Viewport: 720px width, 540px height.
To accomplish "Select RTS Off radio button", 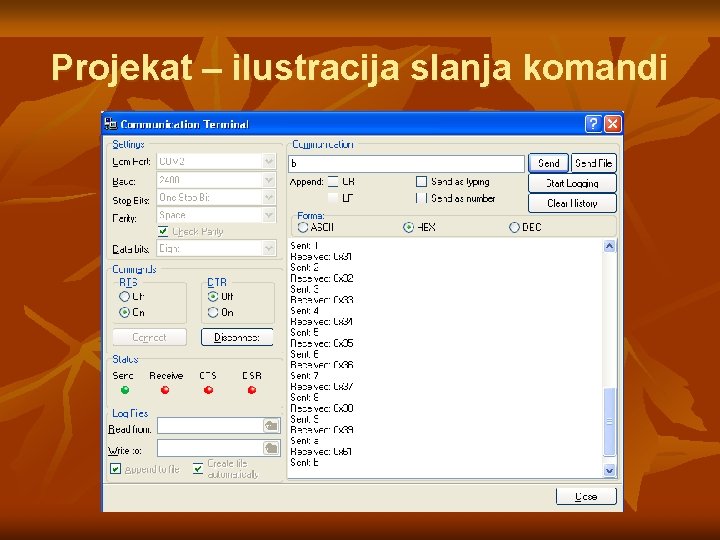I will tap(124, 297).
